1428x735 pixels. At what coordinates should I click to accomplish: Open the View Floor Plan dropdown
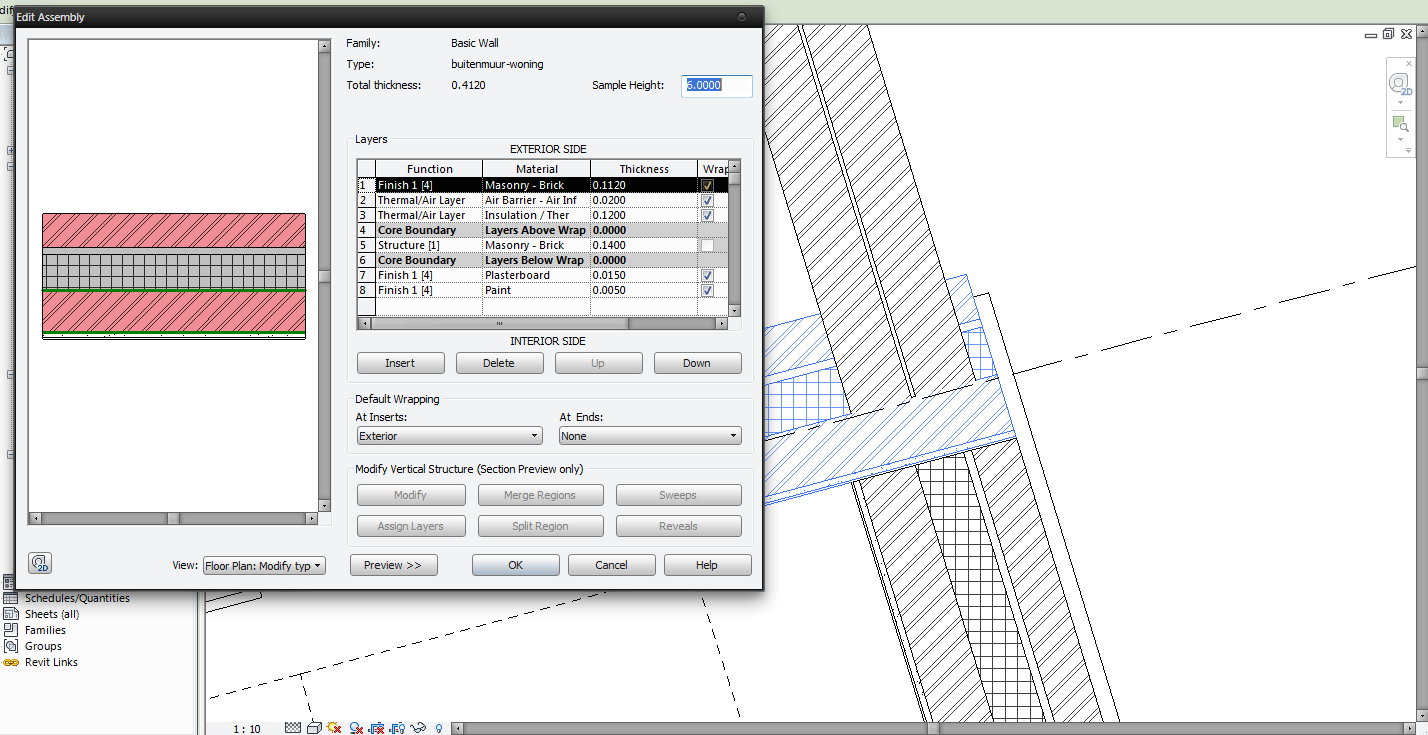click(264, 566)
